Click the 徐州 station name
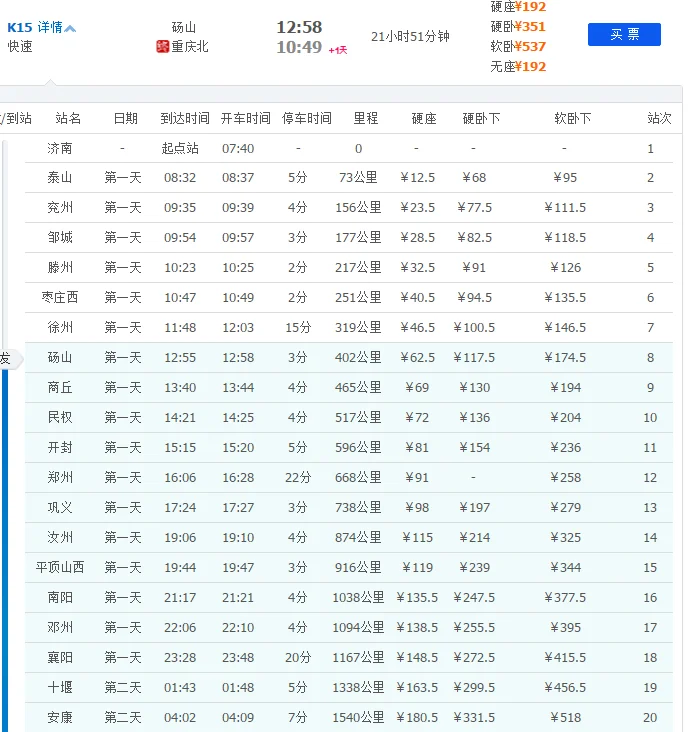Viewport: 694px width, 732px height. pos(60,327)
